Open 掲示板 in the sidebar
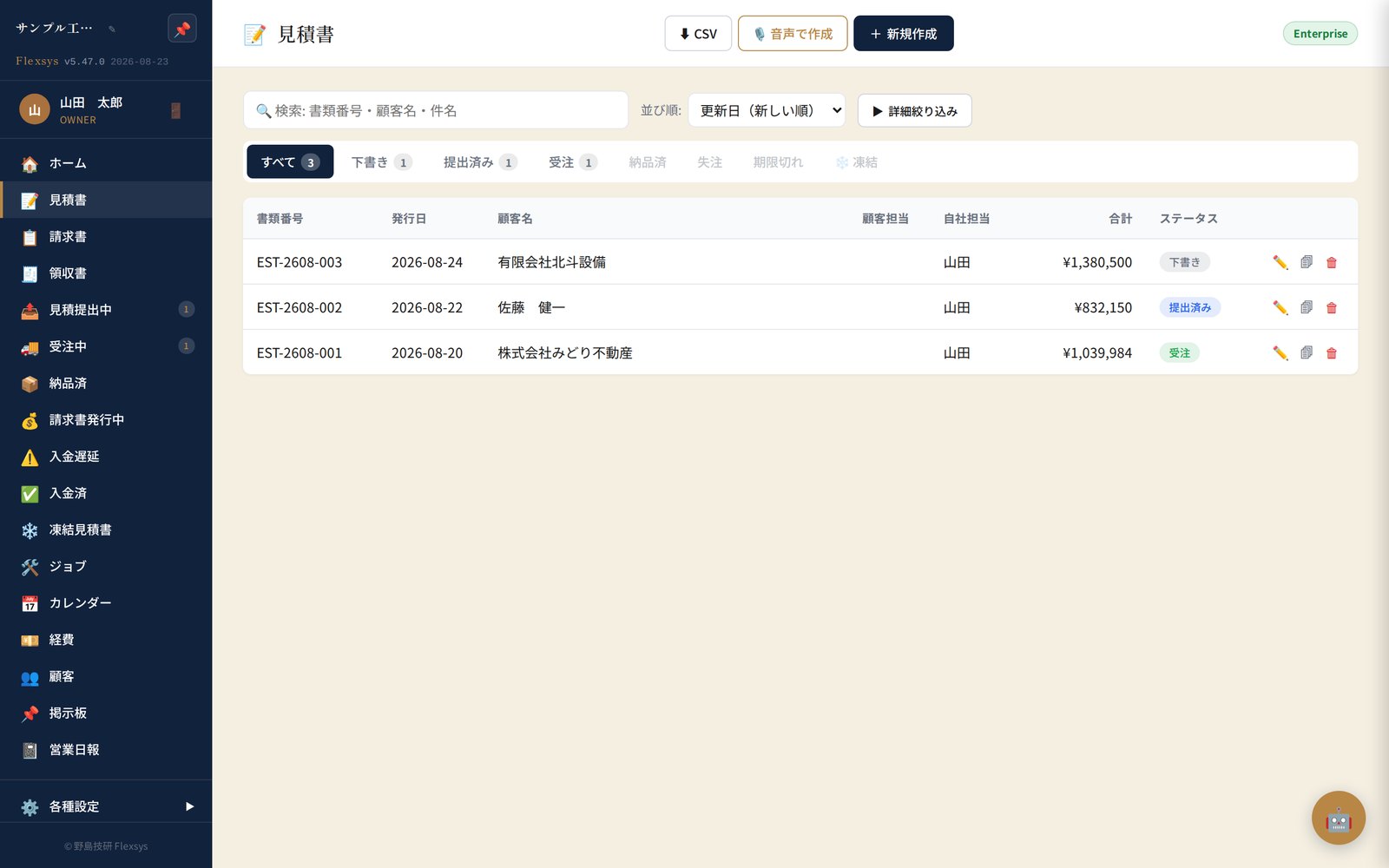 [106, 713]
